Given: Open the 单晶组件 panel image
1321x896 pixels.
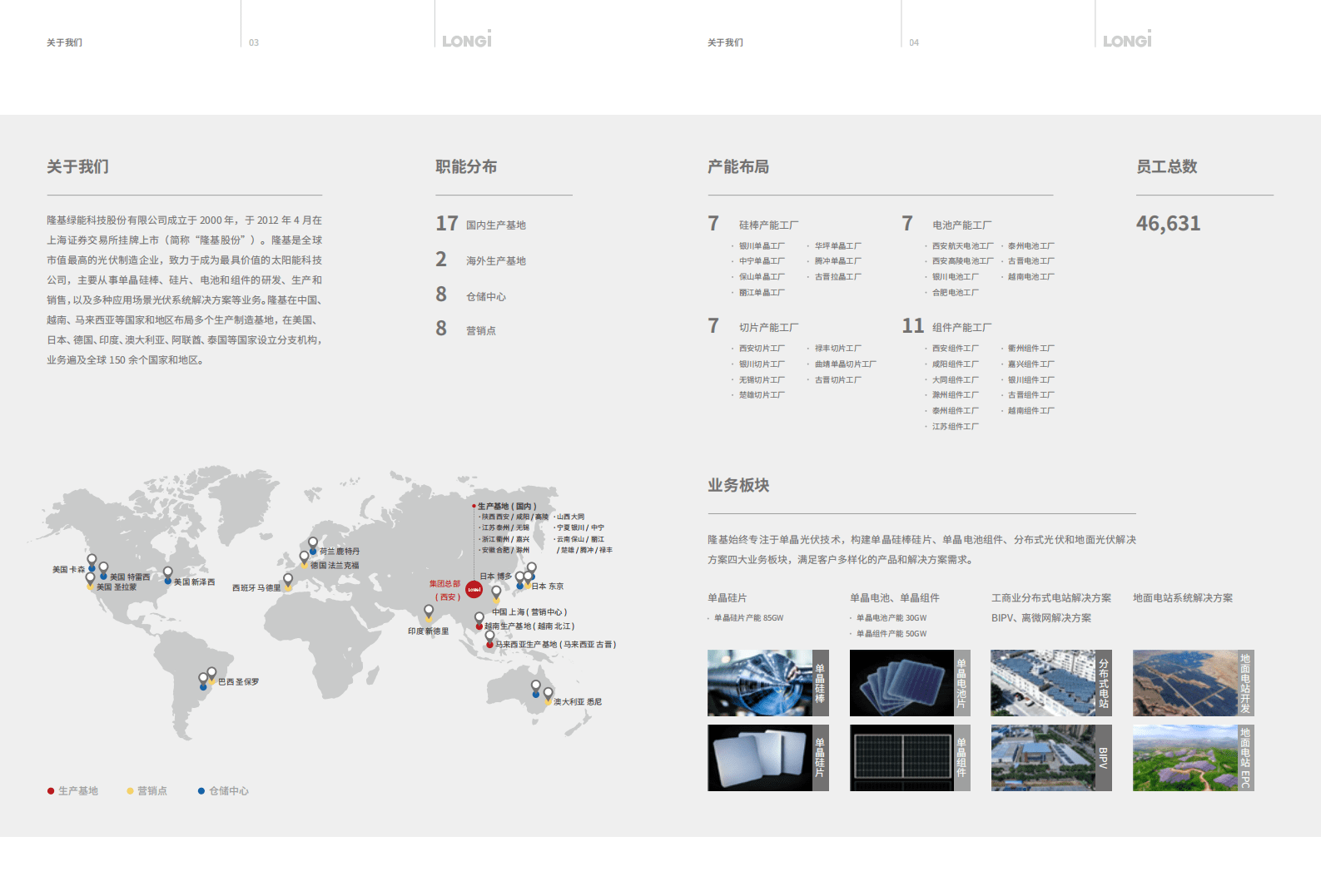Looking at the screenshot, I should [901, 758].
